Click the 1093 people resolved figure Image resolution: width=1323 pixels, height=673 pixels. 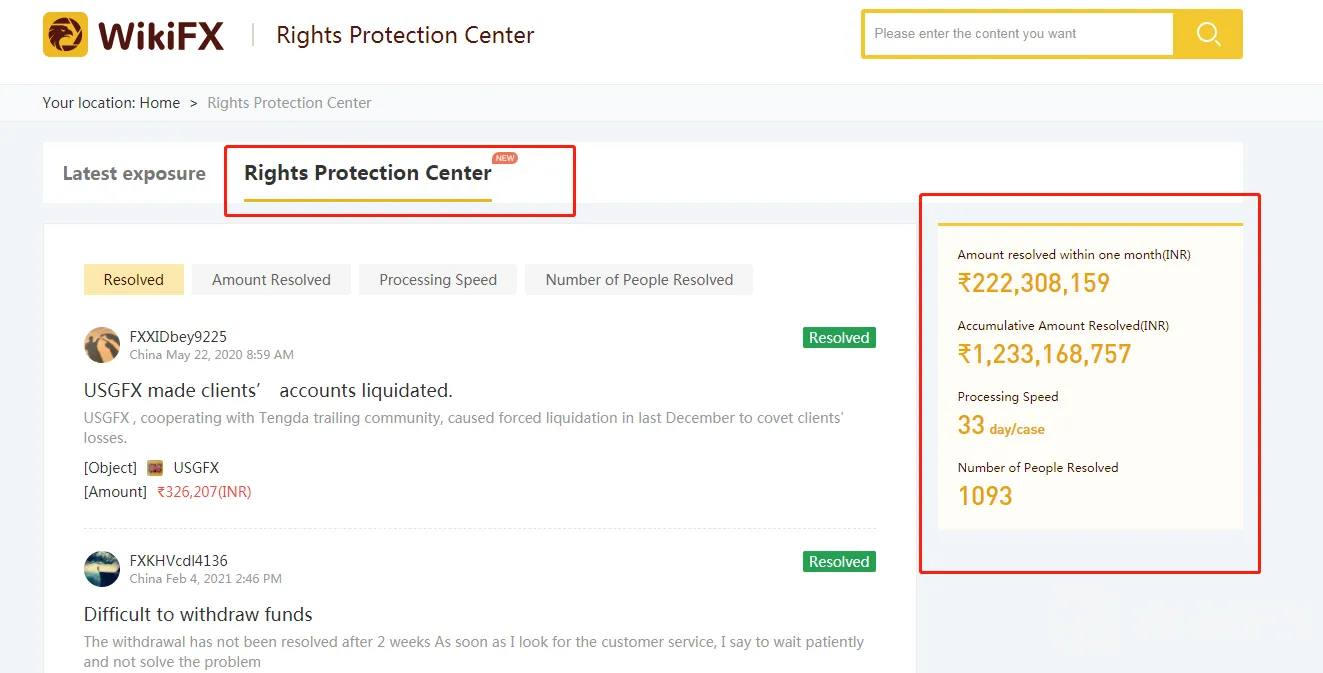(x=985, y=496)
